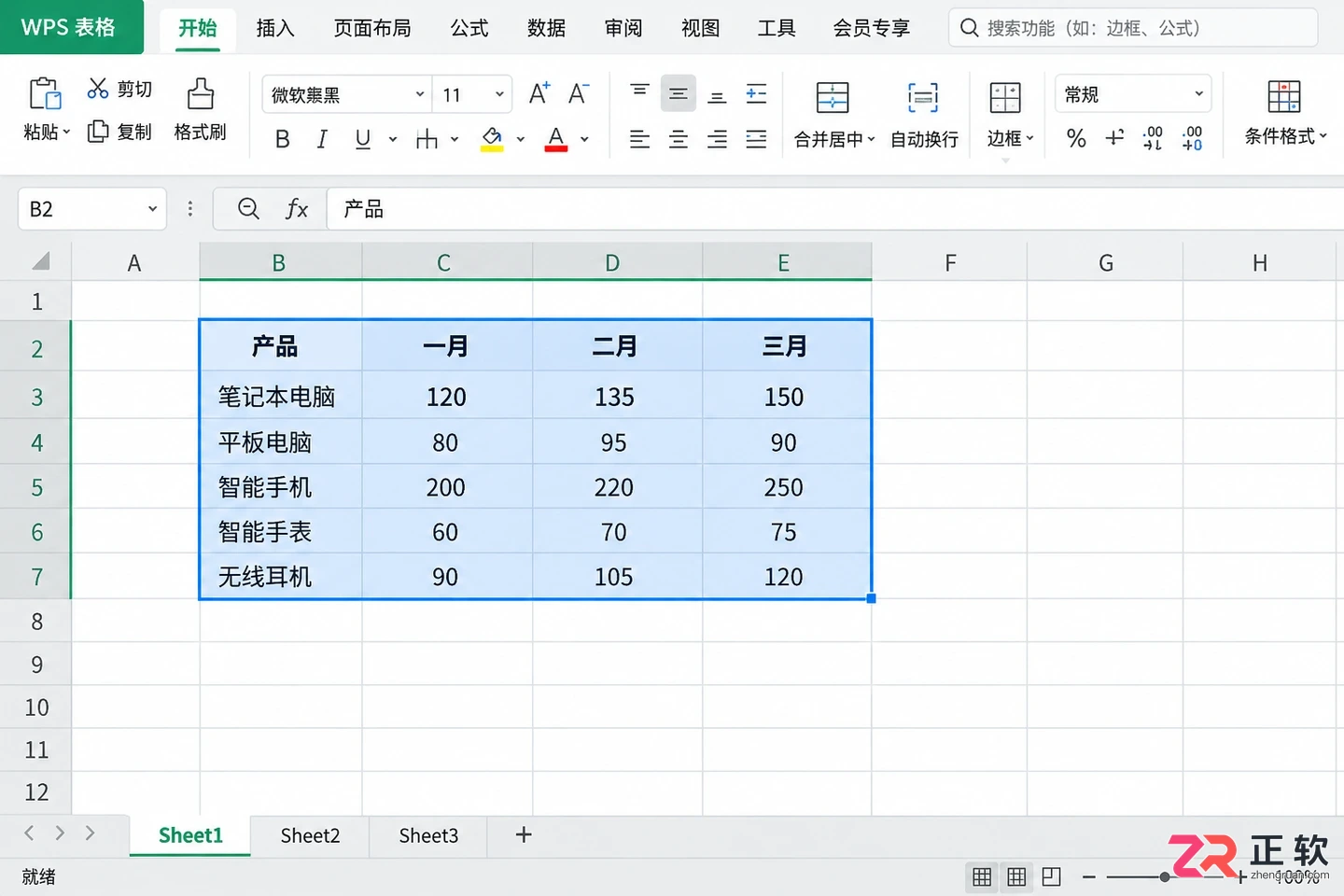Click the magnifier icon in formula bar

click(248, 208)
